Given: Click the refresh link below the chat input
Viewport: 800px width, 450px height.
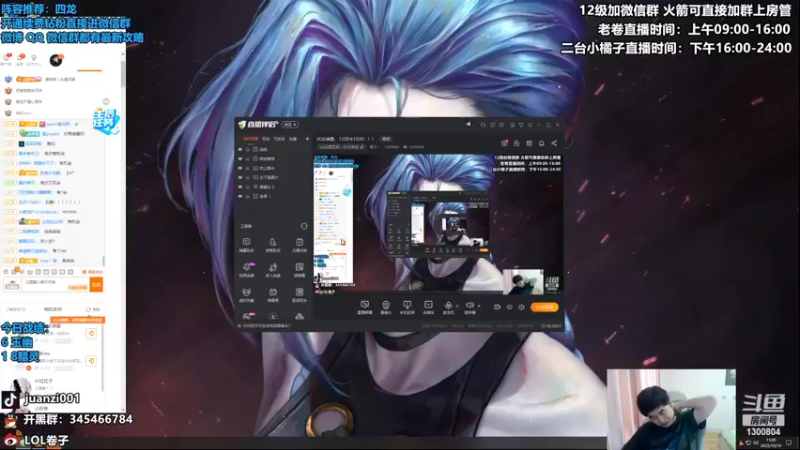Looking at the screenshot, I should pyautogui.click(x=93, y=309).
